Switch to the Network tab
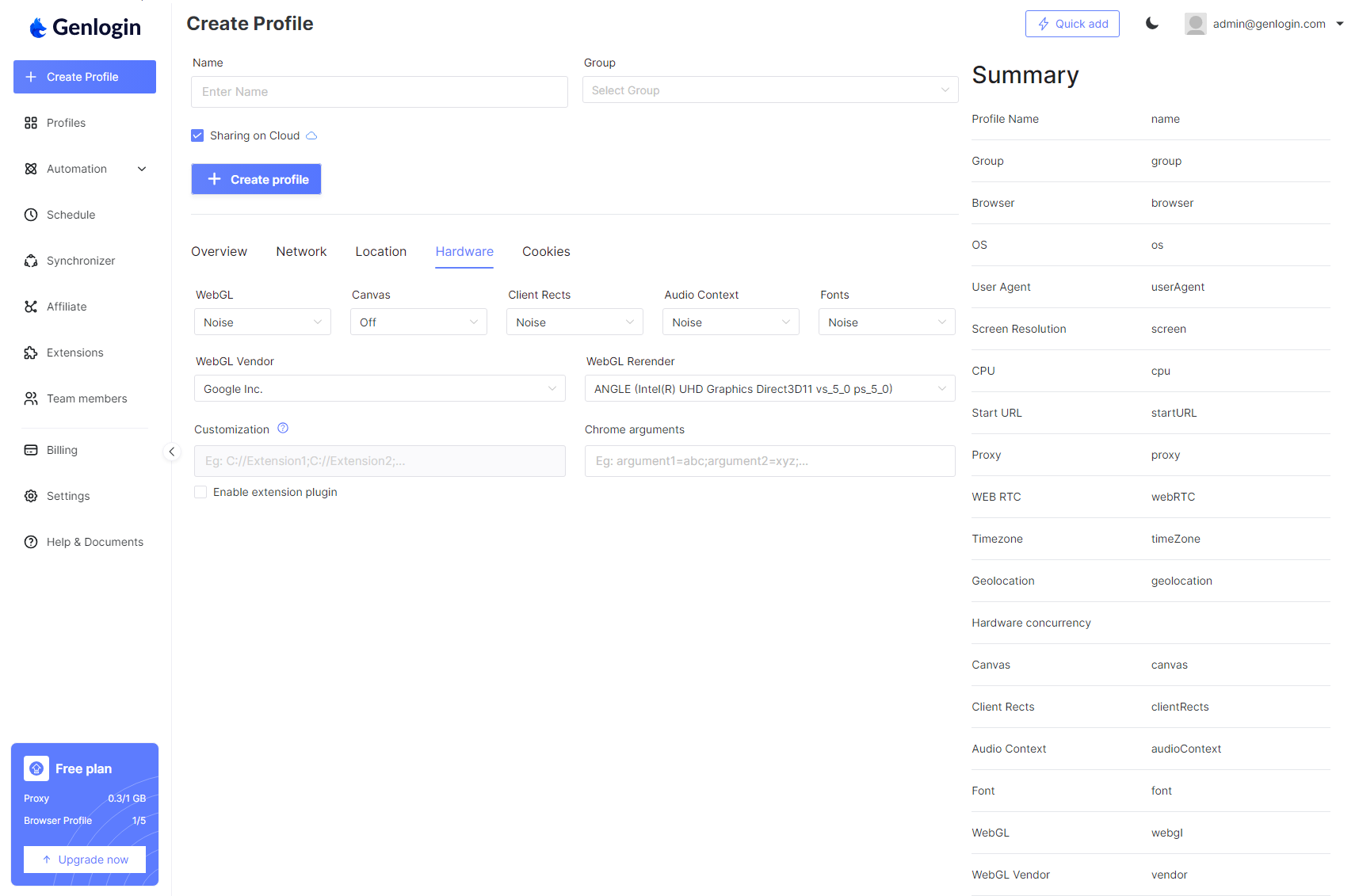The width and height of the screenshot is (1359, 896). 301,251
